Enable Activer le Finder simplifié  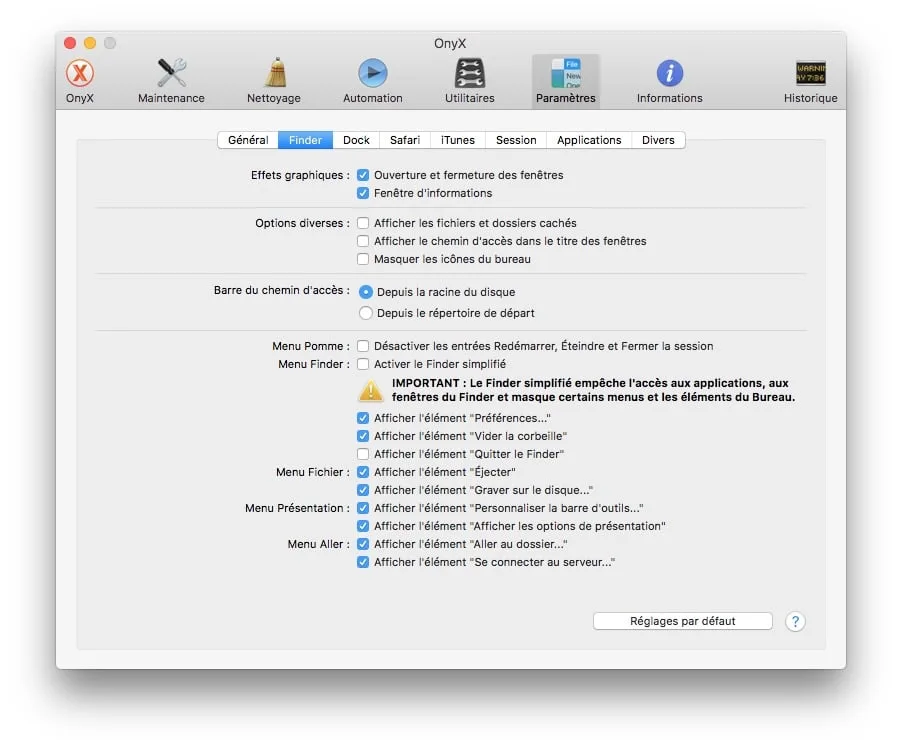click(363, 364)
